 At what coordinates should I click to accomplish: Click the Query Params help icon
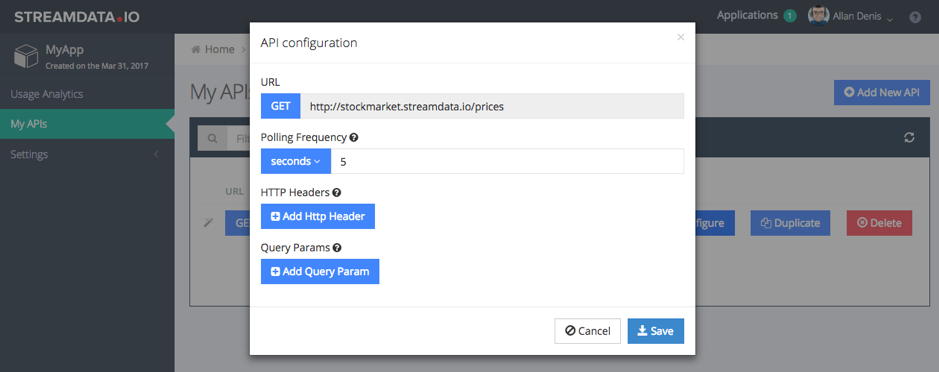[x=337, y=247]
